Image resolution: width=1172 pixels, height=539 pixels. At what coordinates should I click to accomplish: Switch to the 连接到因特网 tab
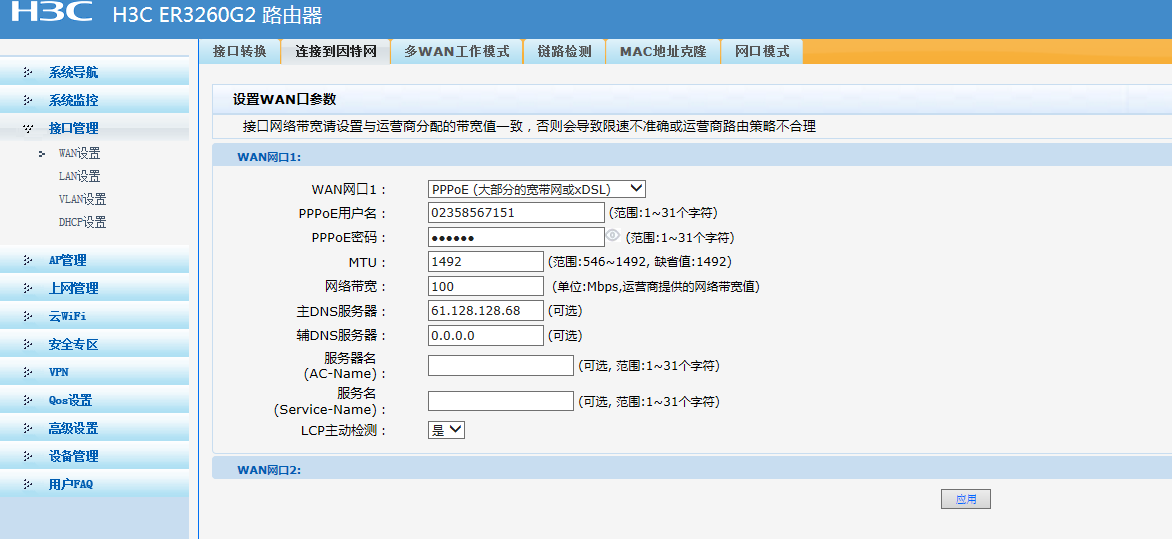(335, 52)
